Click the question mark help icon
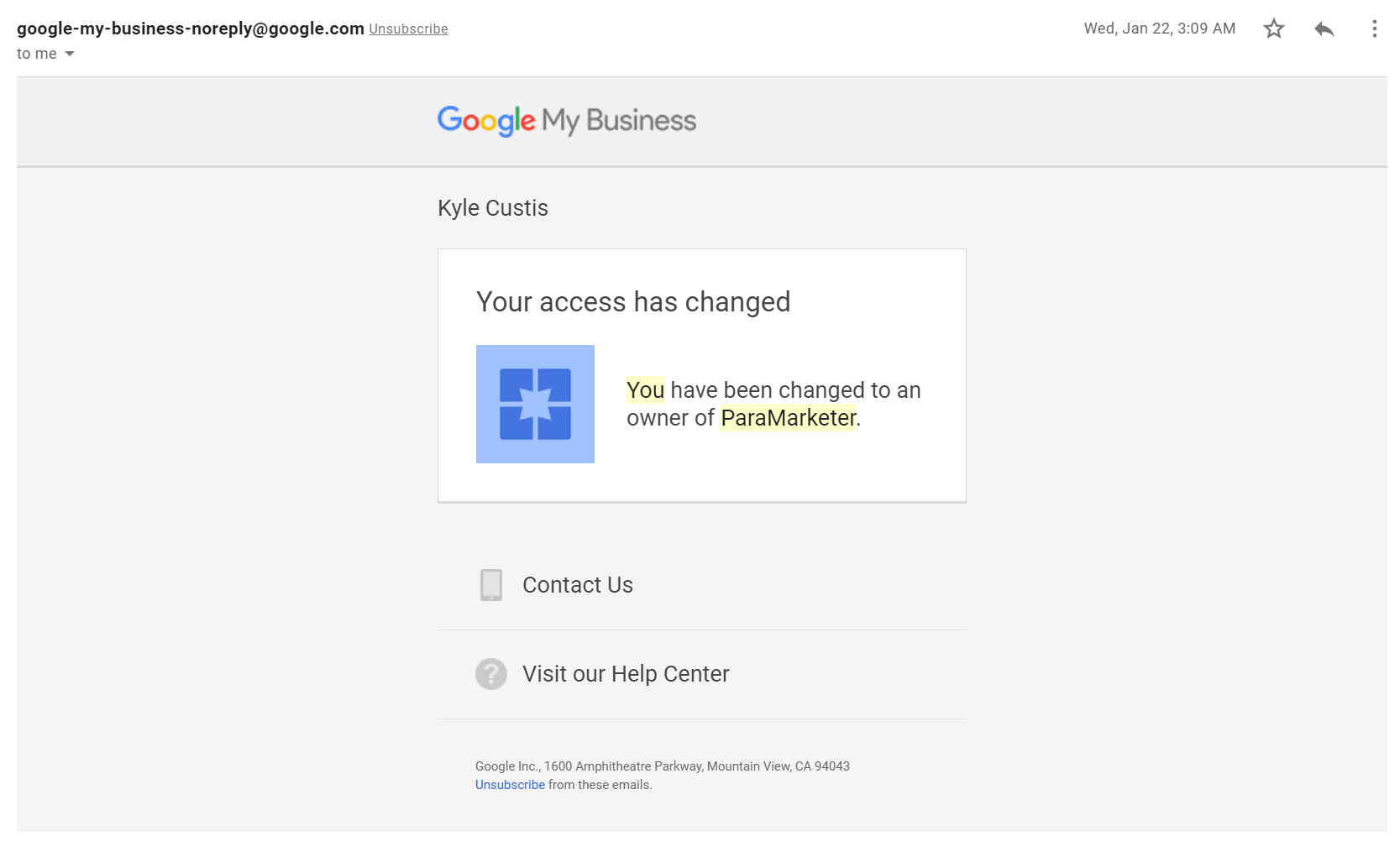 pos(491,674)
